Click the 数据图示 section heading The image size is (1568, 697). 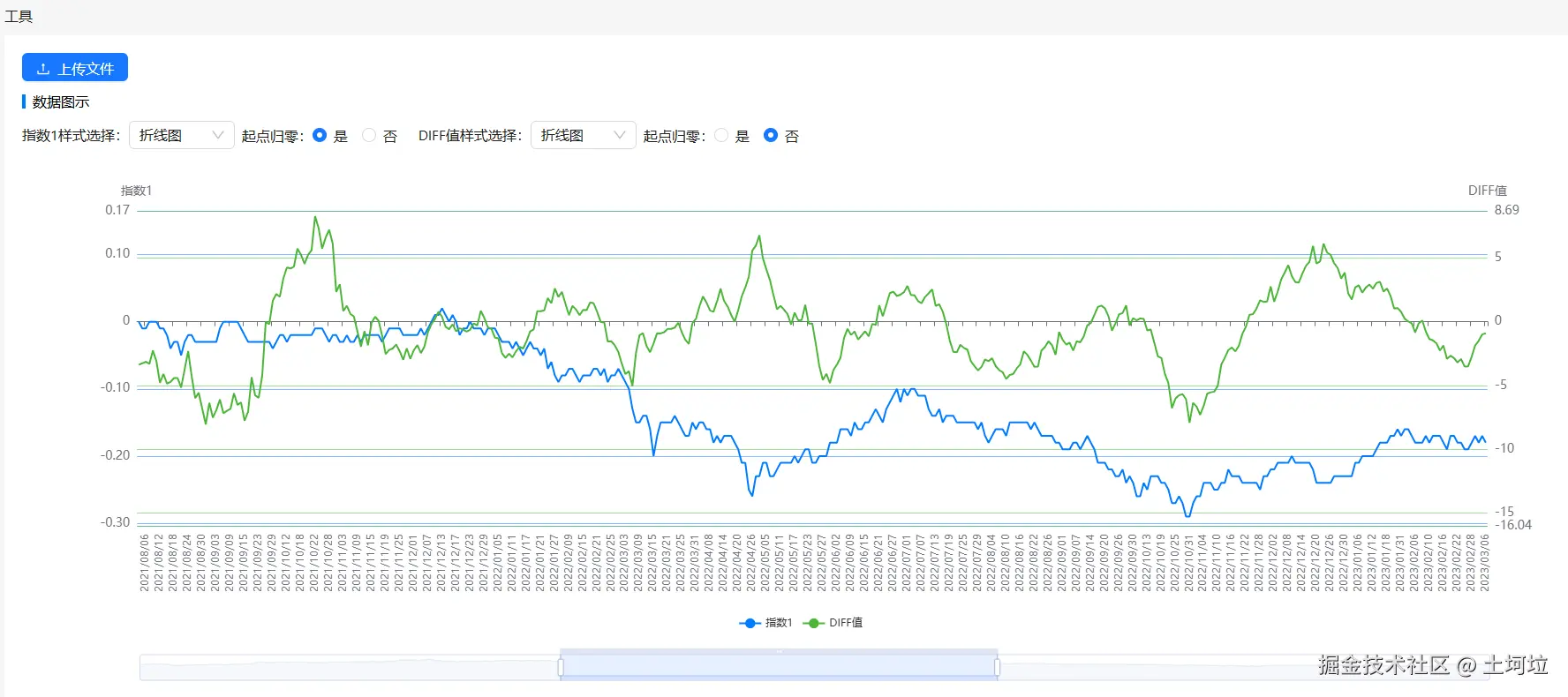[61, 102]
